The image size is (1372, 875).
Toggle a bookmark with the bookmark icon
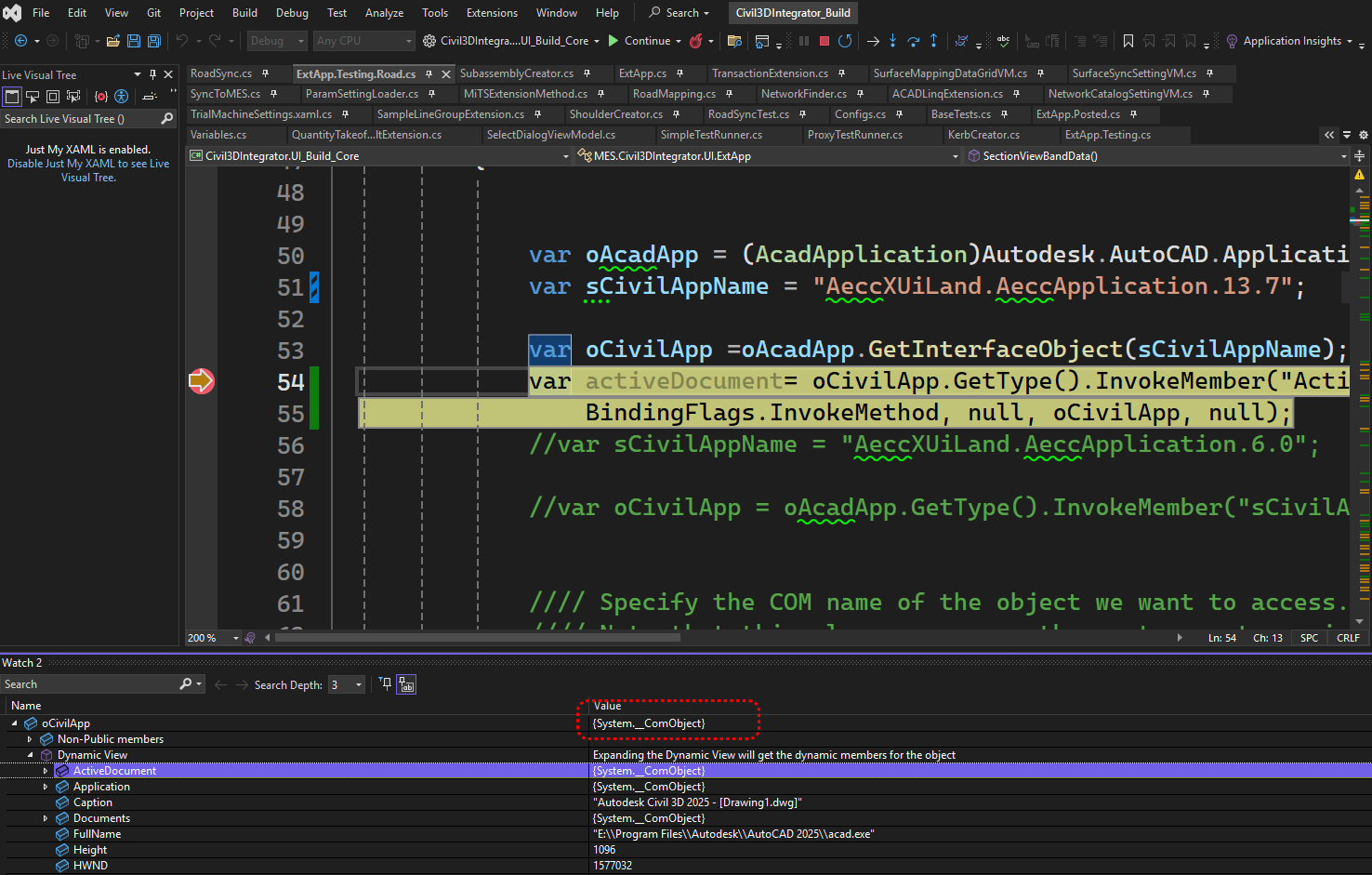pyautogui.click(x=1128, y=41)
